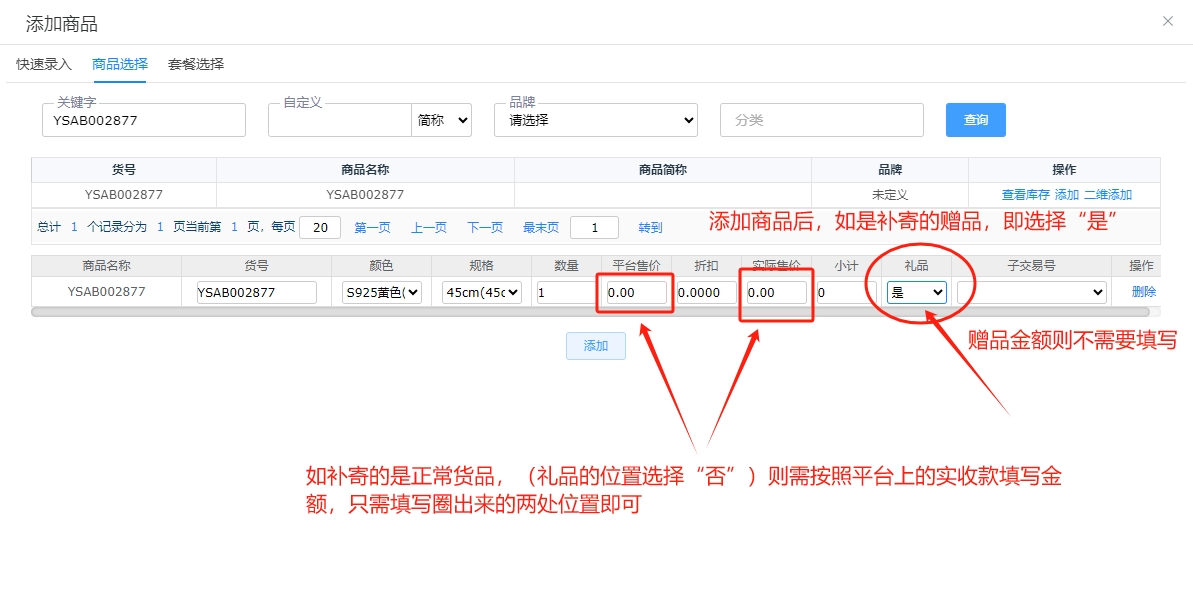The width and height of the screenshot is (1193, 616).
Task: Click the 分类 input field
Action: [821, 120]
